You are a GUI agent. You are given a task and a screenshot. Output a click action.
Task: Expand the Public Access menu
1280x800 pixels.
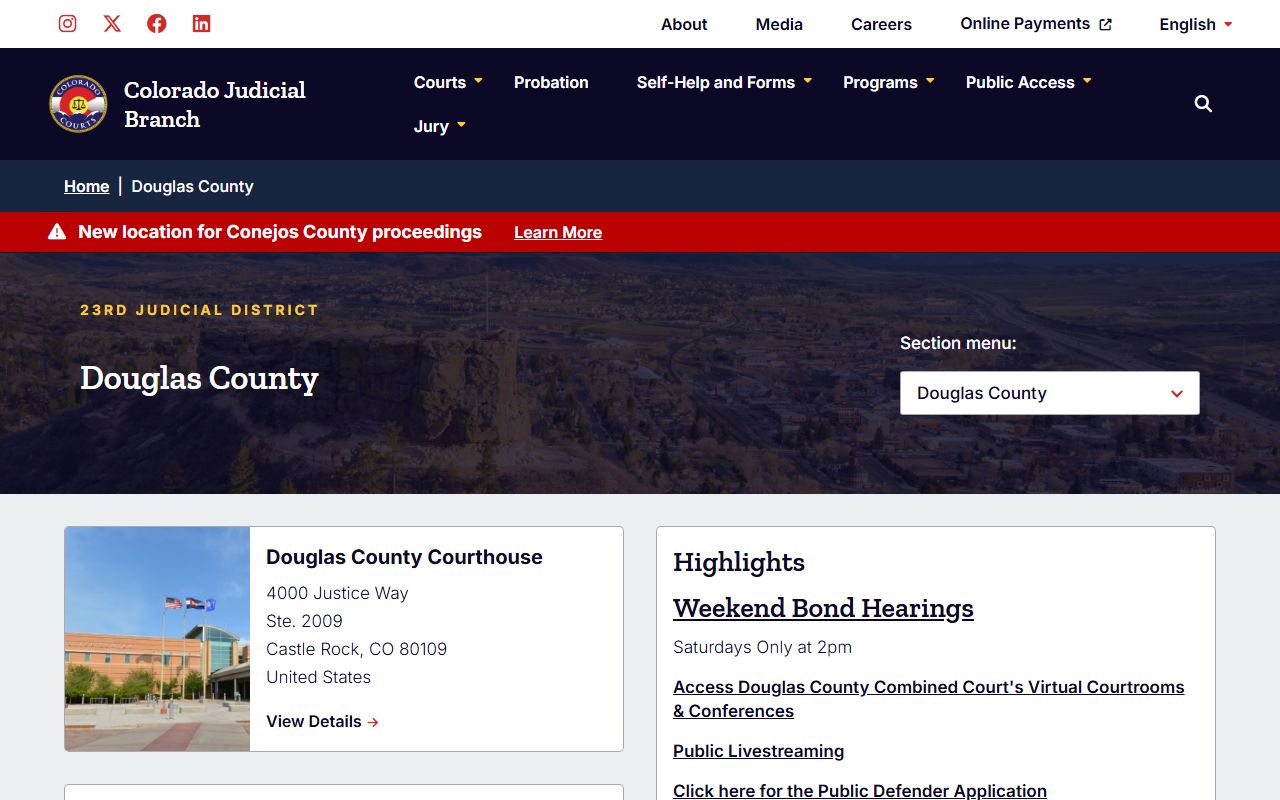click(1028, 82)
